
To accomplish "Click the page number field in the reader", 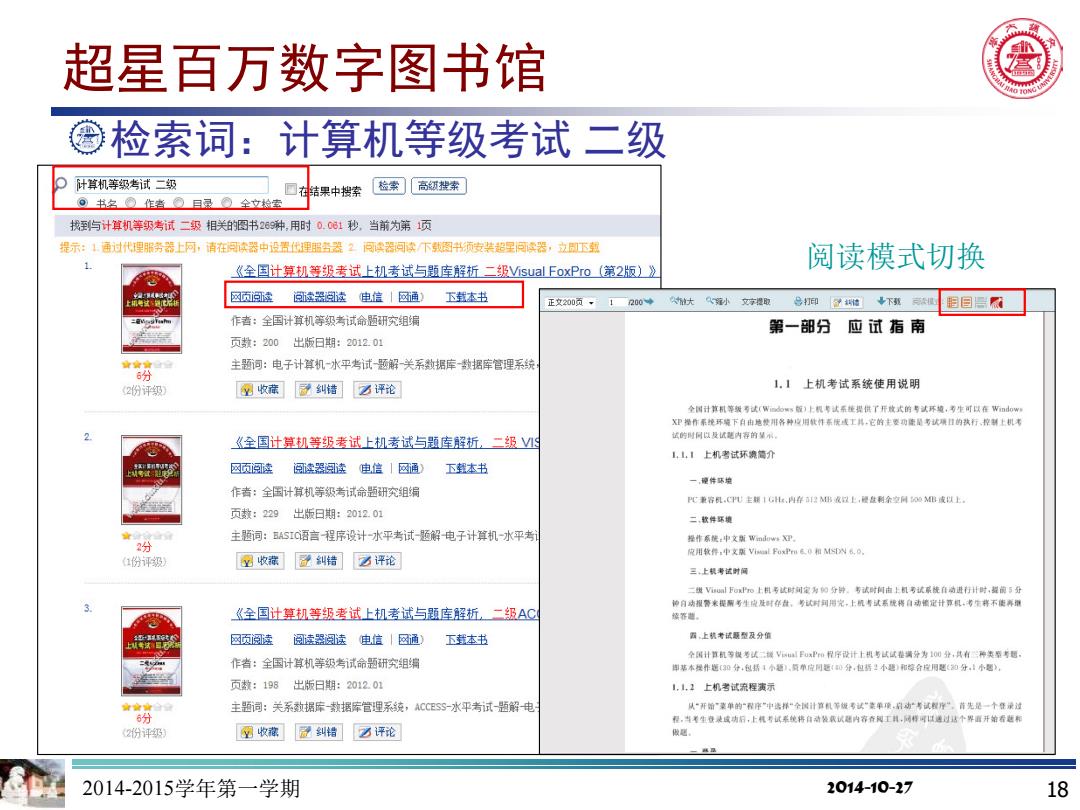I will pyautogui.click(x=617, y=302).
